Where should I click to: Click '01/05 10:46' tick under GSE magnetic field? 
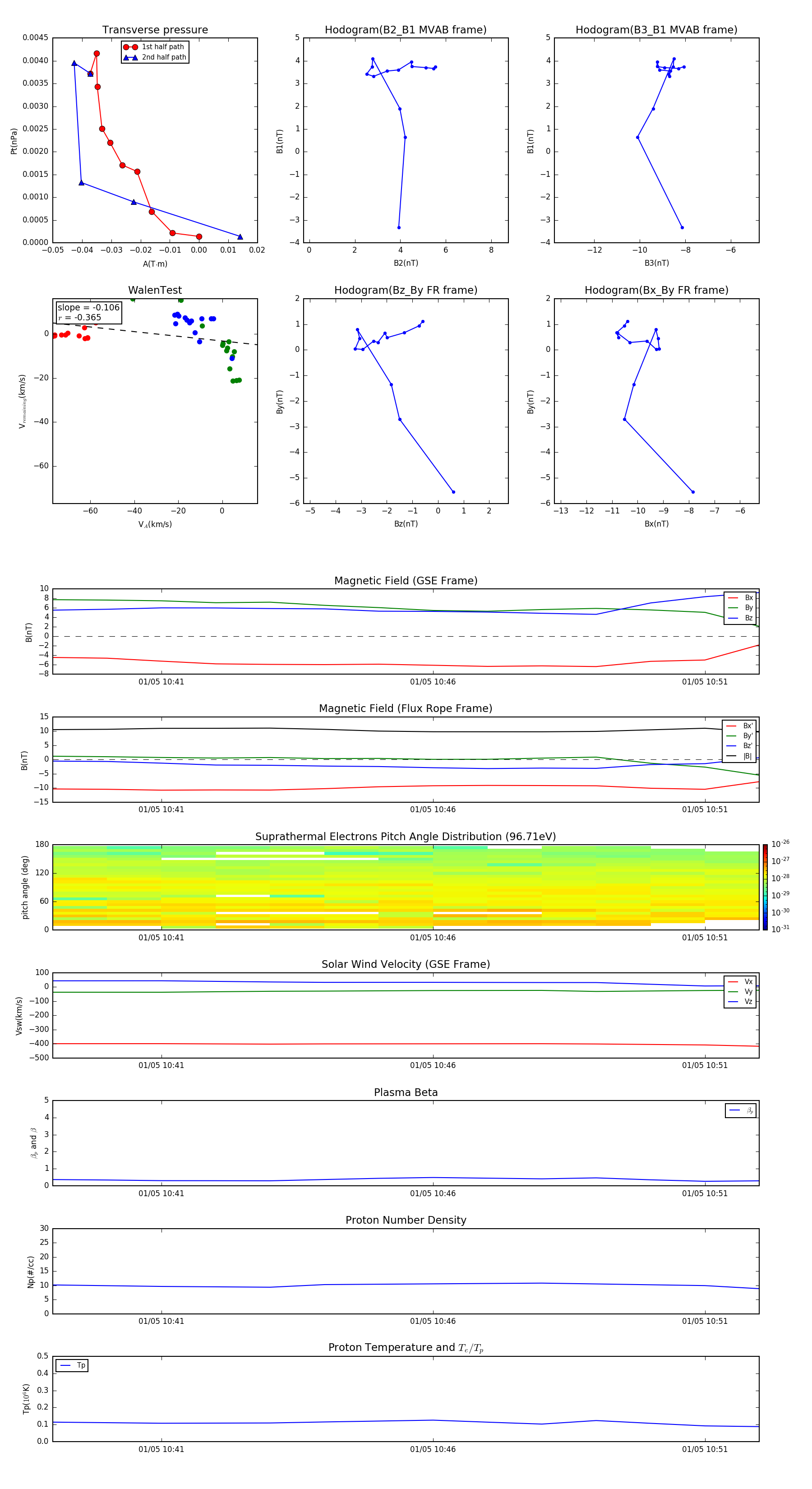[x=433, y=682]
